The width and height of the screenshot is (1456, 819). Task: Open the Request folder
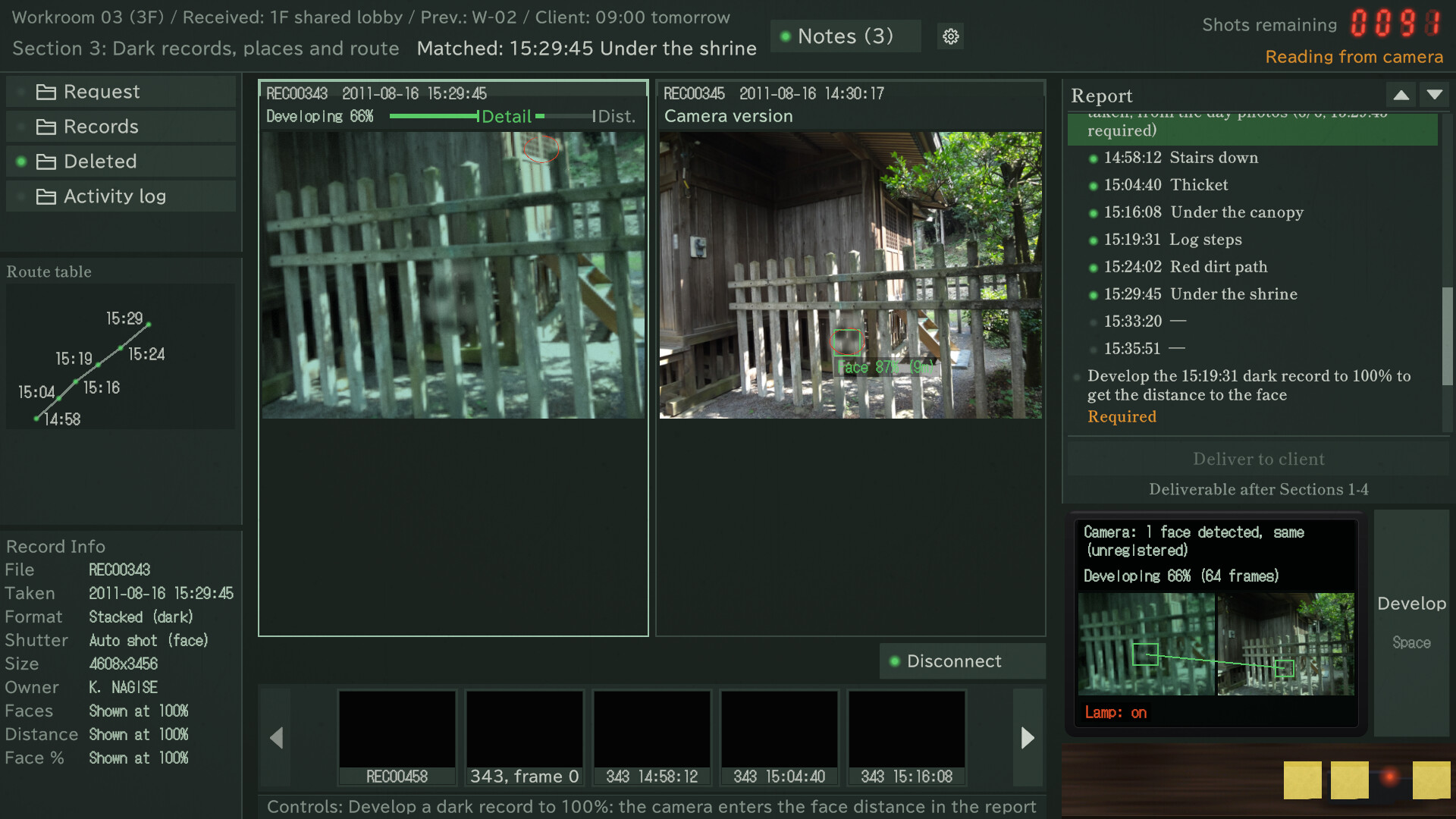pyautogui.click(x=121, y=92)
